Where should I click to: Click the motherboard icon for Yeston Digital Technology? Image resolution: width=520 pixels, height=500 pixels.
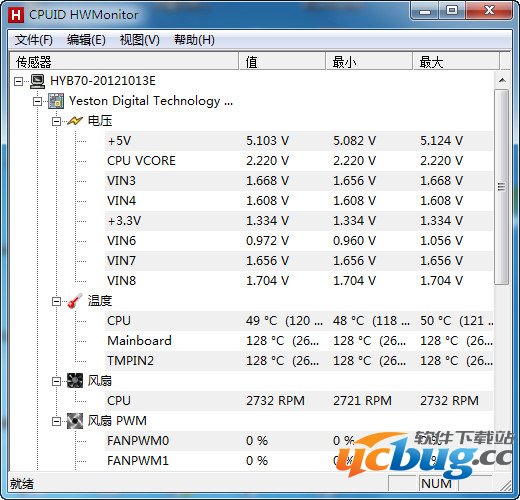[56, 101]
